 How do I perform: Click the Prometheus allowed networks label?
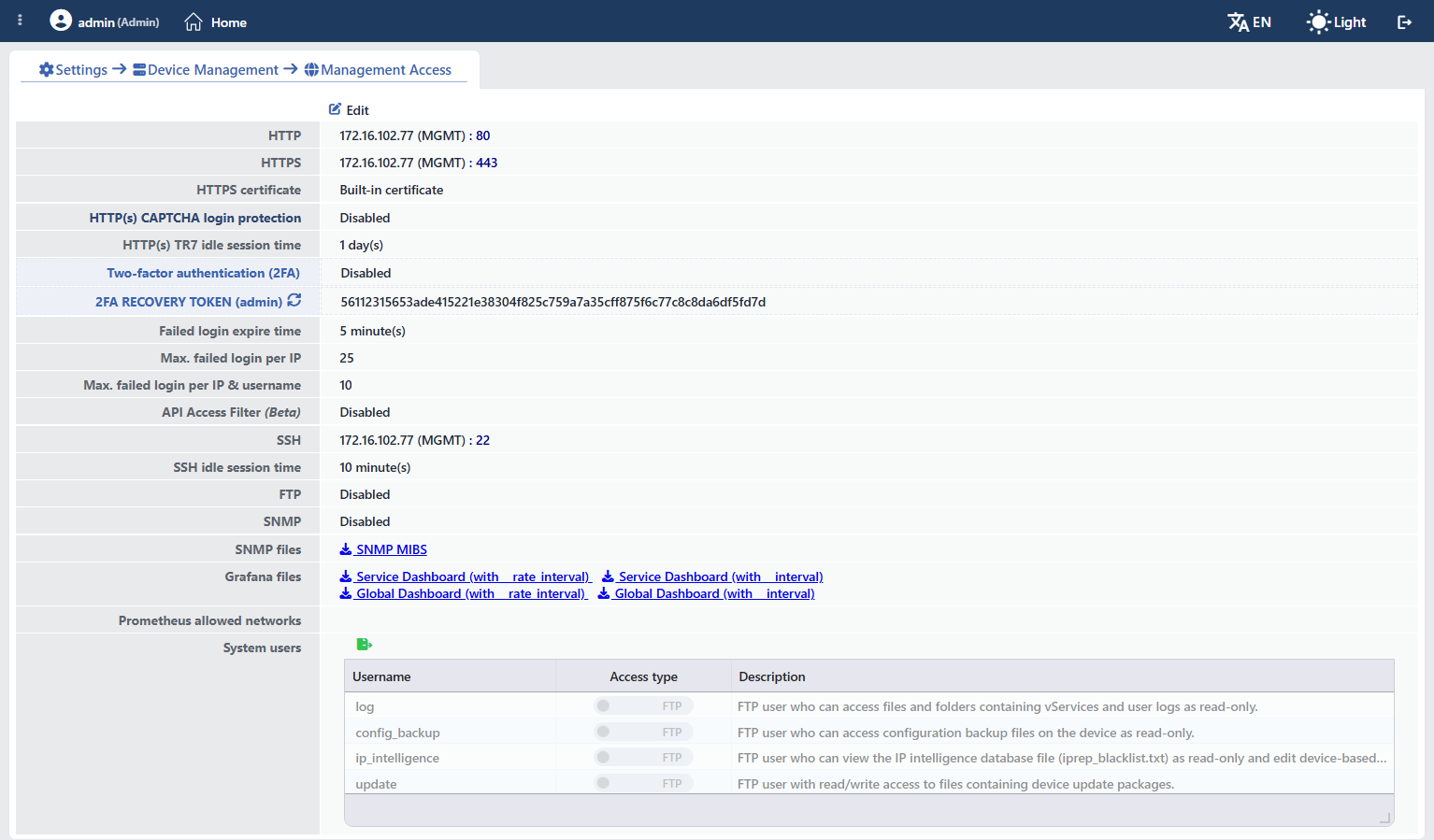pyautogui.click(x=210, y=620)
